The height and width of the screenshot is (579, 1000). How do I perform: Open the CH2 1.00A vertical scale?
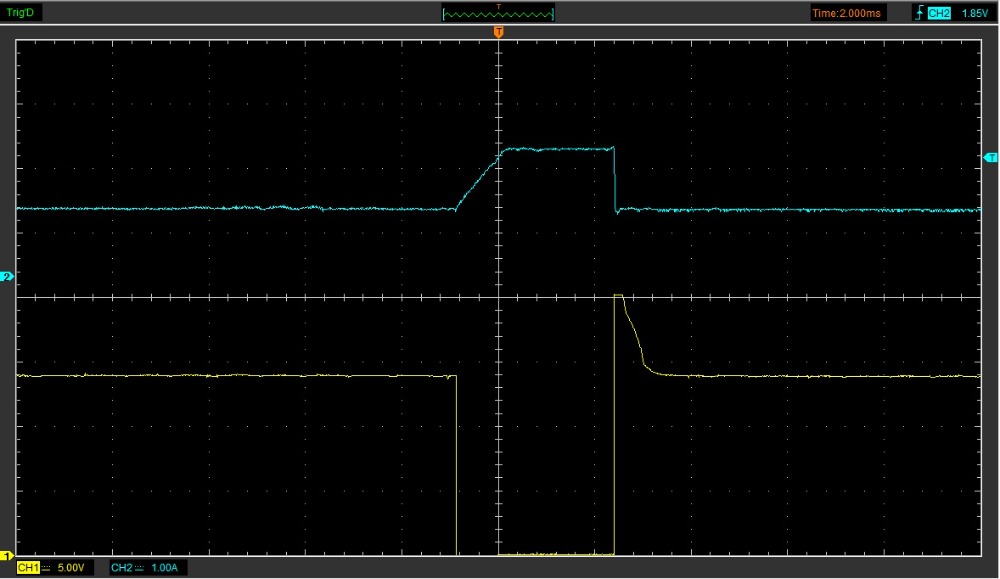click(166, 568)
